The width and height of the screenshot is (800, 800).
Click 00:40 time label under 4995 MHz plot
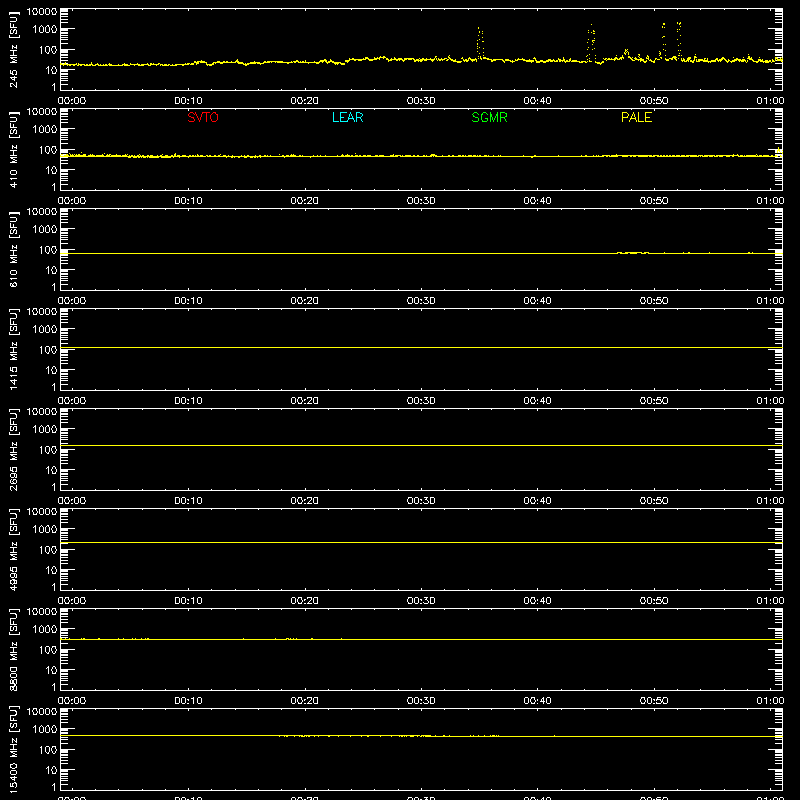537,601
